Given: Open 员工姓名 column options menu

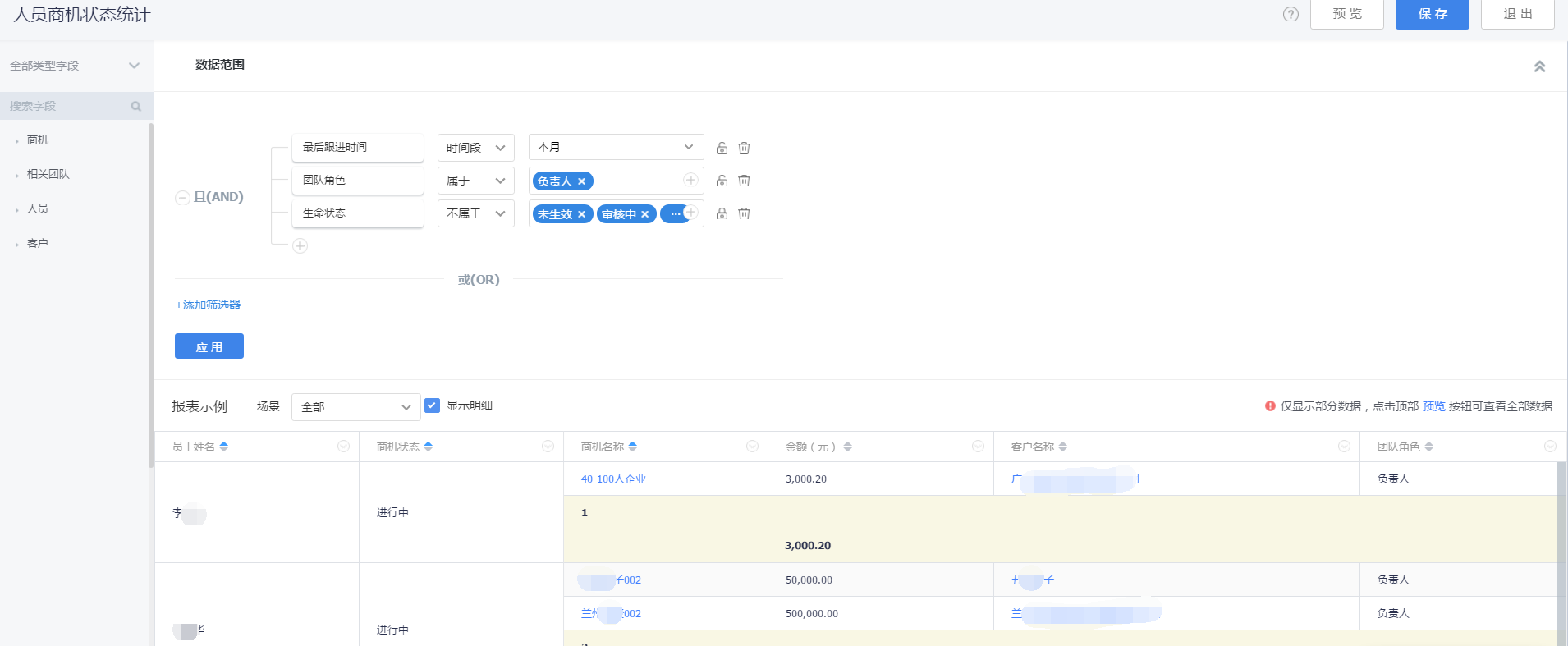Looking at the screenshot, I should click(343, 446).
